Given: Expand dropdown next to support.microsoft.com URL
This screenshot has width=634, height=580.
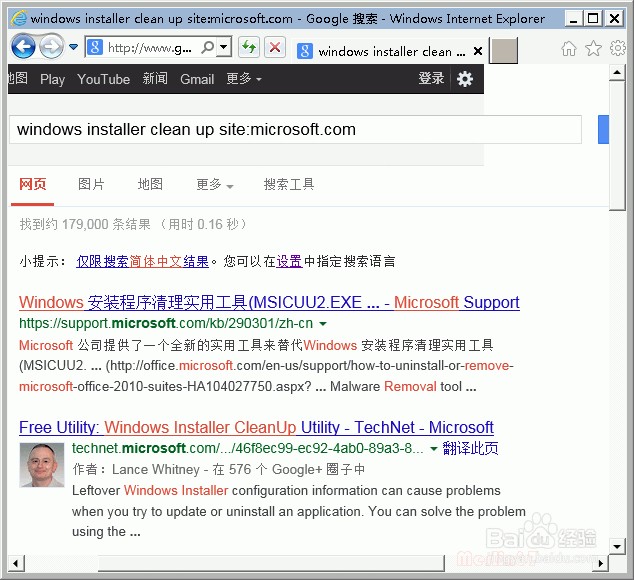Looking at the screenshot, I should click(323, 324).
